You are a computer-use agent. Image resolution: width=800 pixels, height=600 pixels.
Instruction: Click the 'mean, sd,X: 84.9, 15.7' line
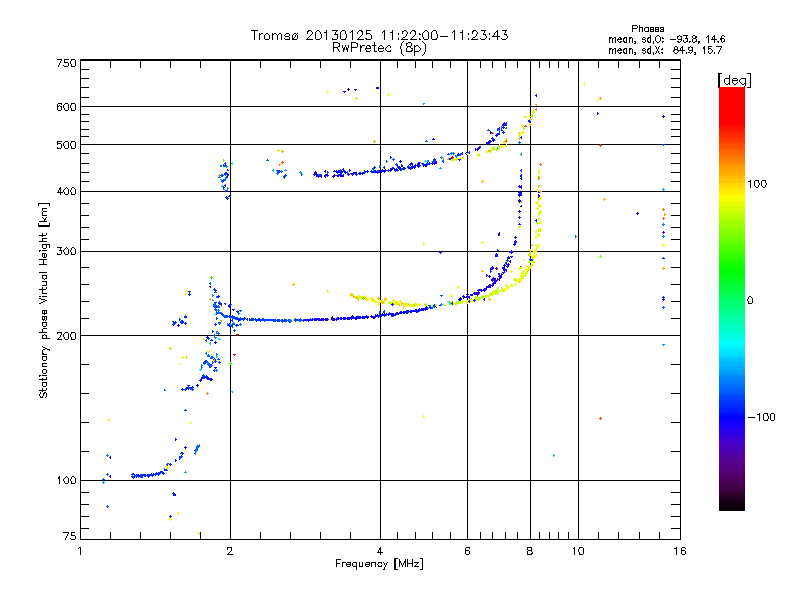coord(665,50)
